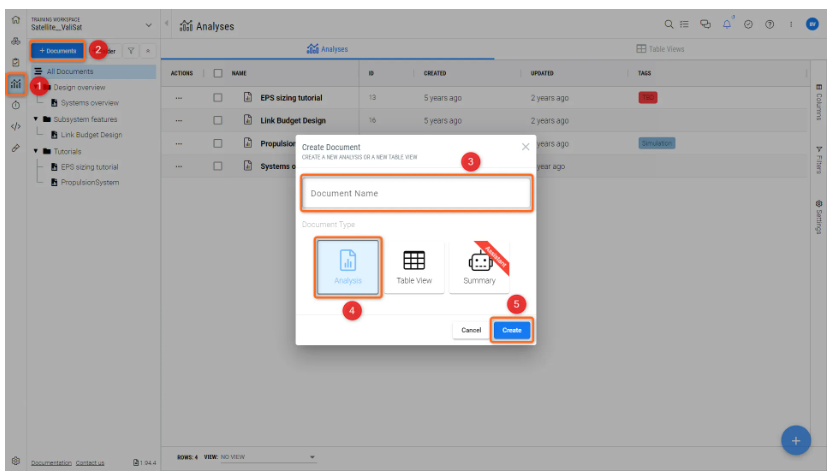
Task: Open actions menu for EPS sizing tutorial row
Action: coord(178,98)
